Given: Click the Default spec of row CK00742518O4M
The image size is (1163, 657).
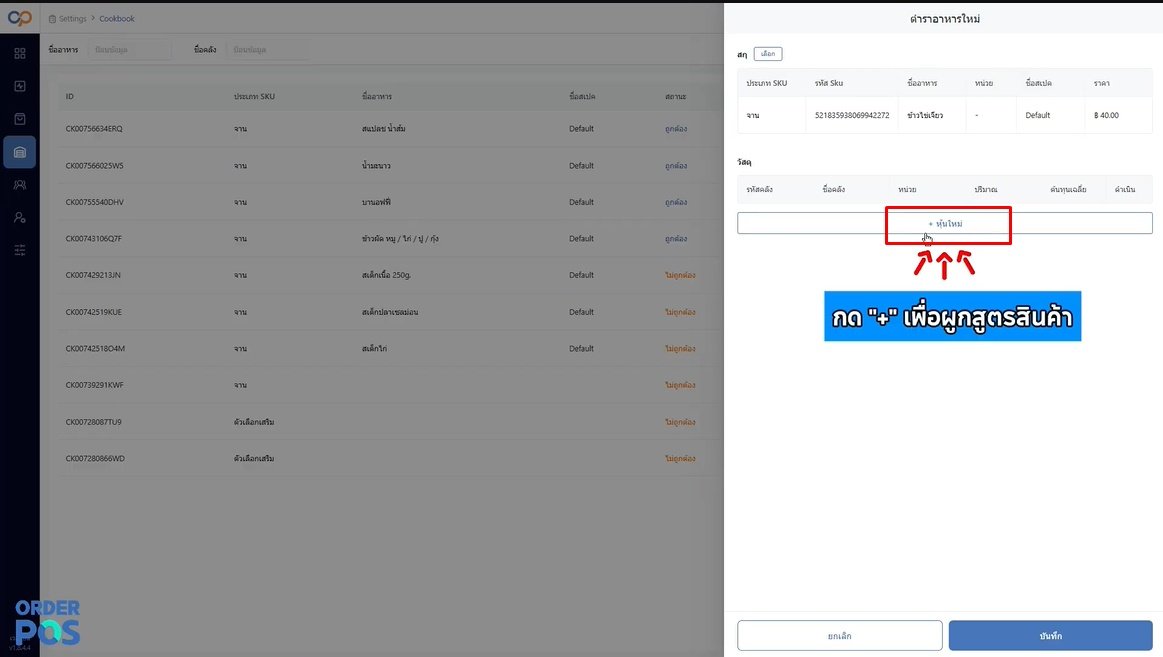Looking at the screenshot, I should (582, 349).
